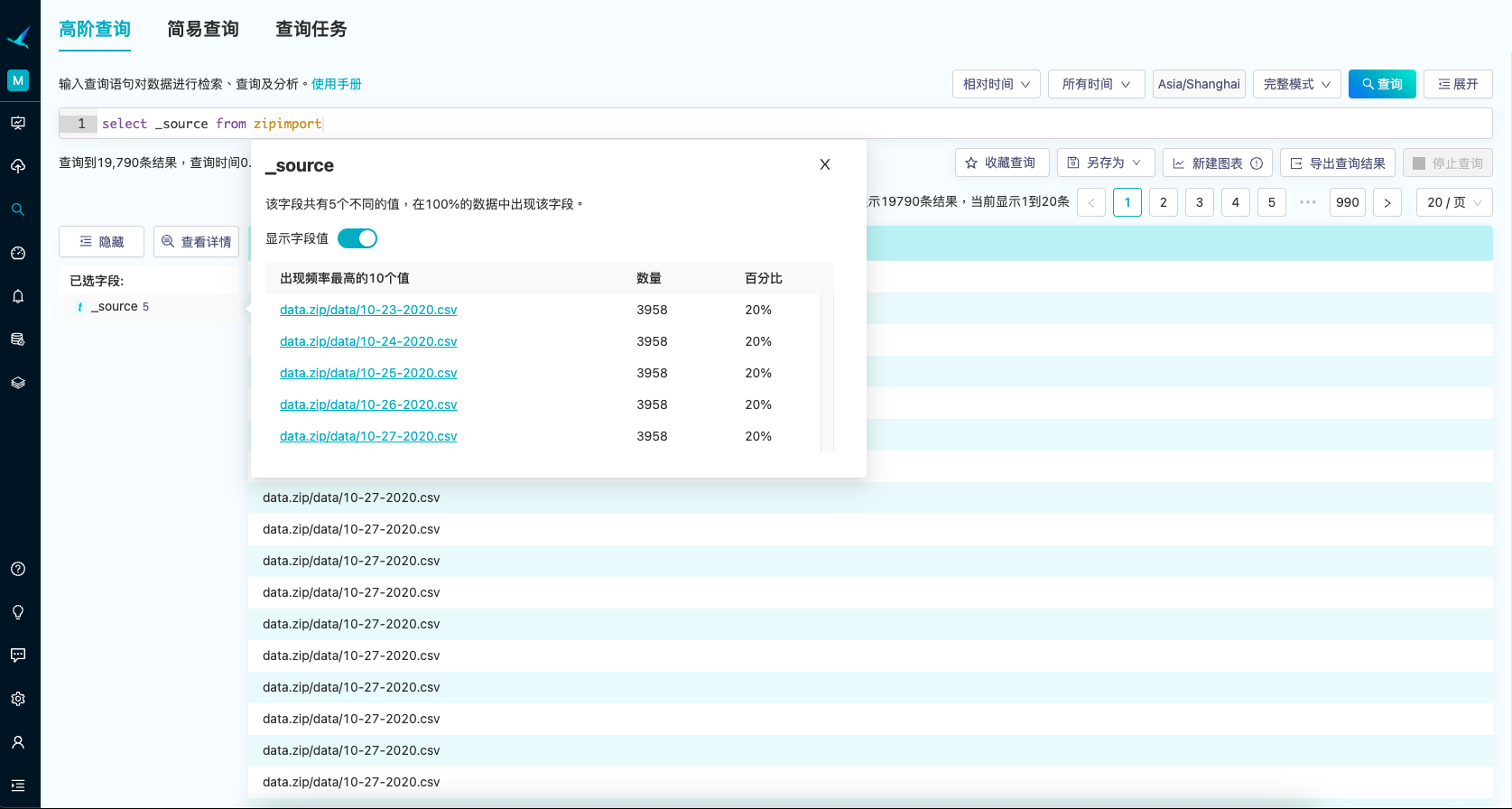Click the scrollbar in the field value list

click(x=827, y=373)
